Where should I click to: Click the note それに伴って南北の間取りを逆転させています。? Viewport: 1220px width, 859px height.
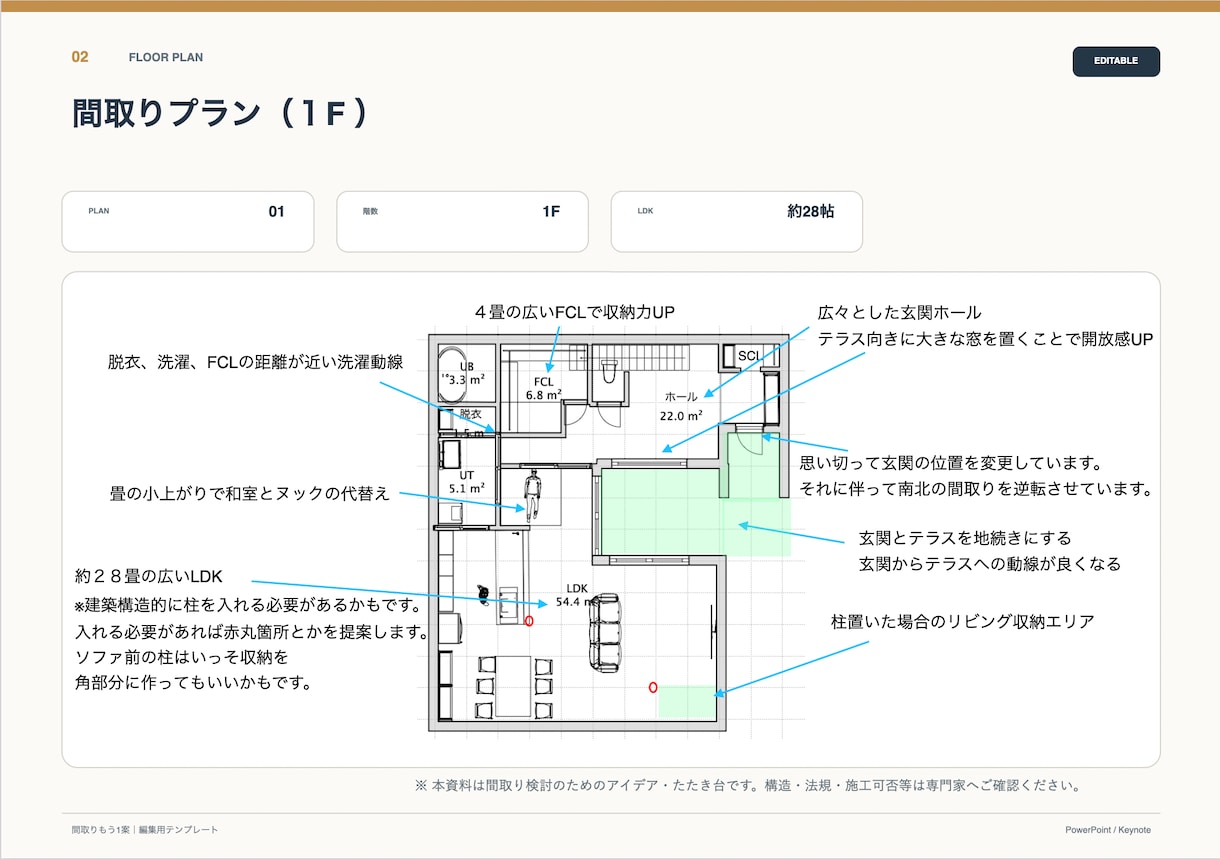click(x=977, y=489)
